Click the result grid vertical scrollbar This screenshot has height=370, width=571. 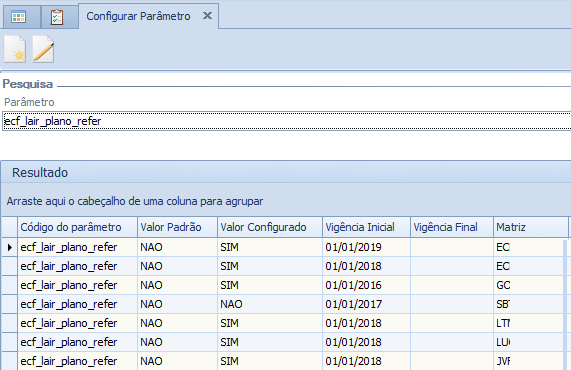point(565,304)
